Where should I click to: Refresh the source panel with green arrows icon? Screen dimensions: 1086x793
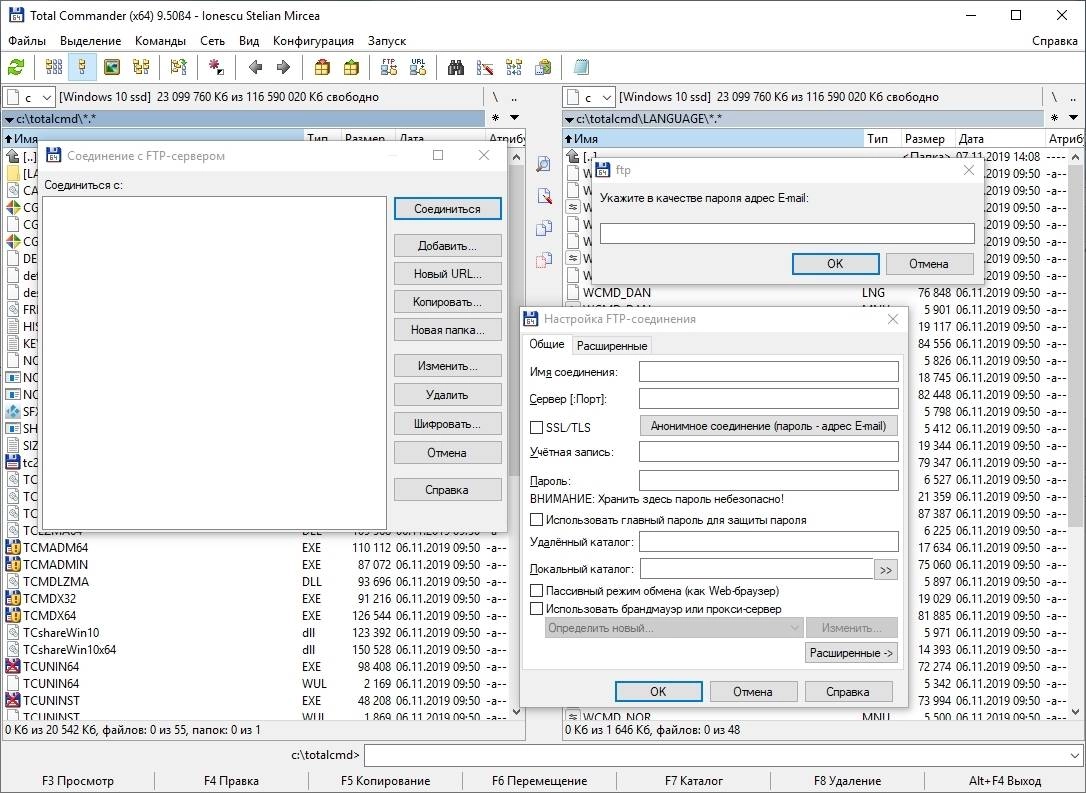[x=16, y=67]
